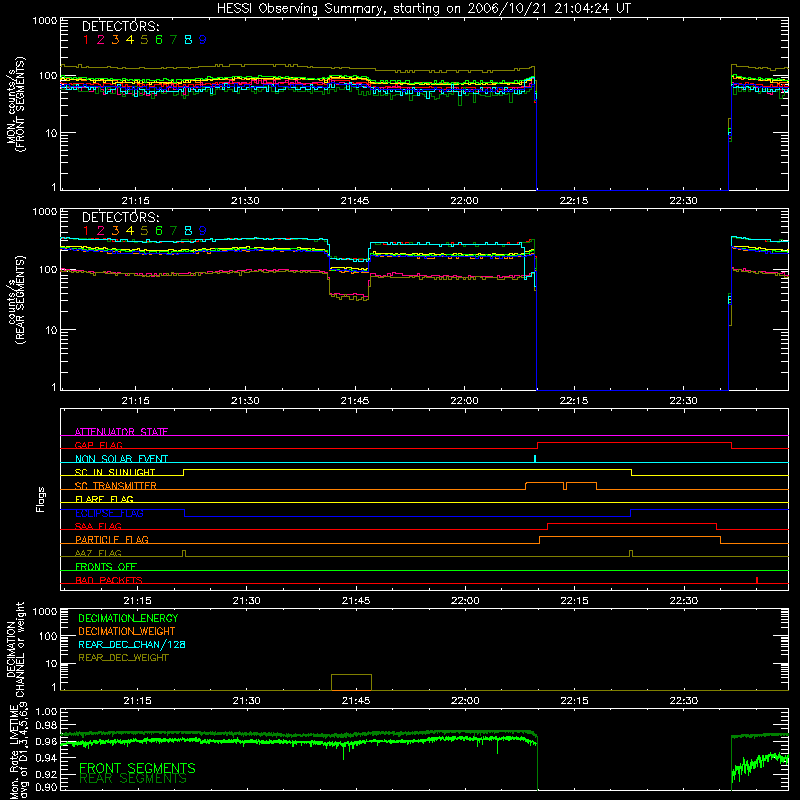The width and height of the screenshot is (800, 800).
Task: Select the FRONTS_OFF flag label
Action: click(x=106, y=566)
